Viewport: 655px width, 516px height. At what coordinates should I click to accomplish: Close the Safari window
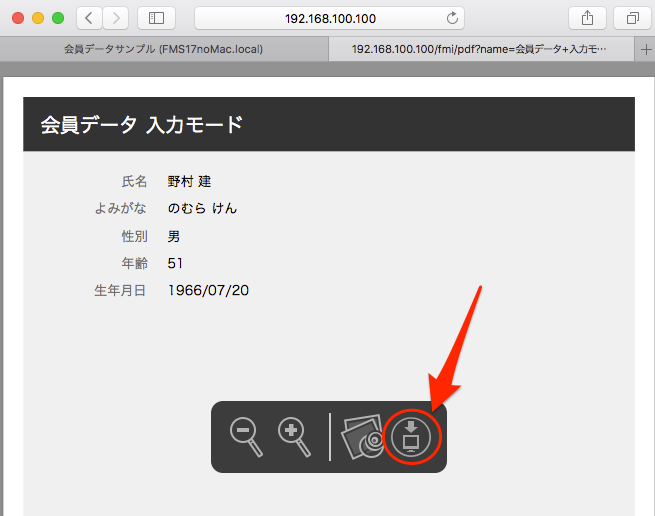pos(18,18)
